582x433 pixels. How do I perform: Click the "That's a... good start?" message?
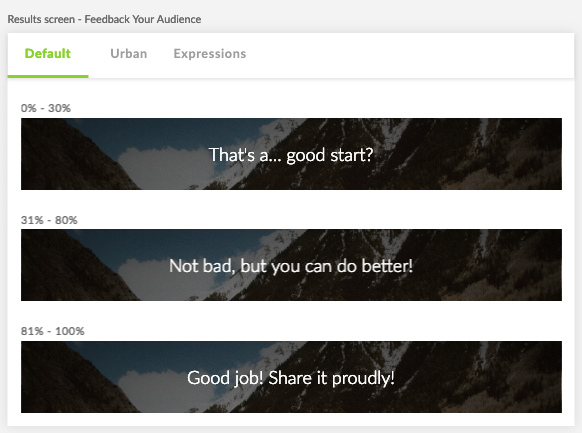pos(291,155)
